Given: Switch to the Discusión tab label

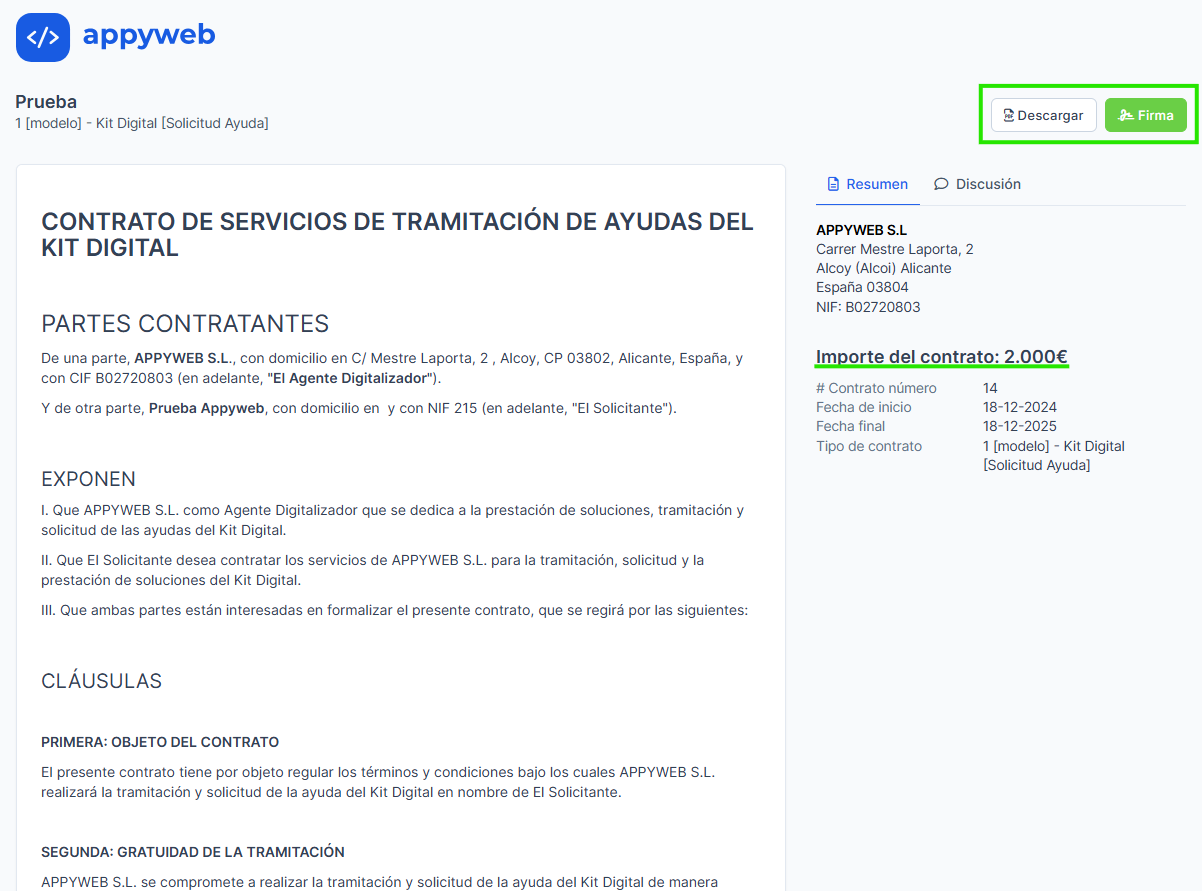Looking at the screenshot, I should pos(987,184).
